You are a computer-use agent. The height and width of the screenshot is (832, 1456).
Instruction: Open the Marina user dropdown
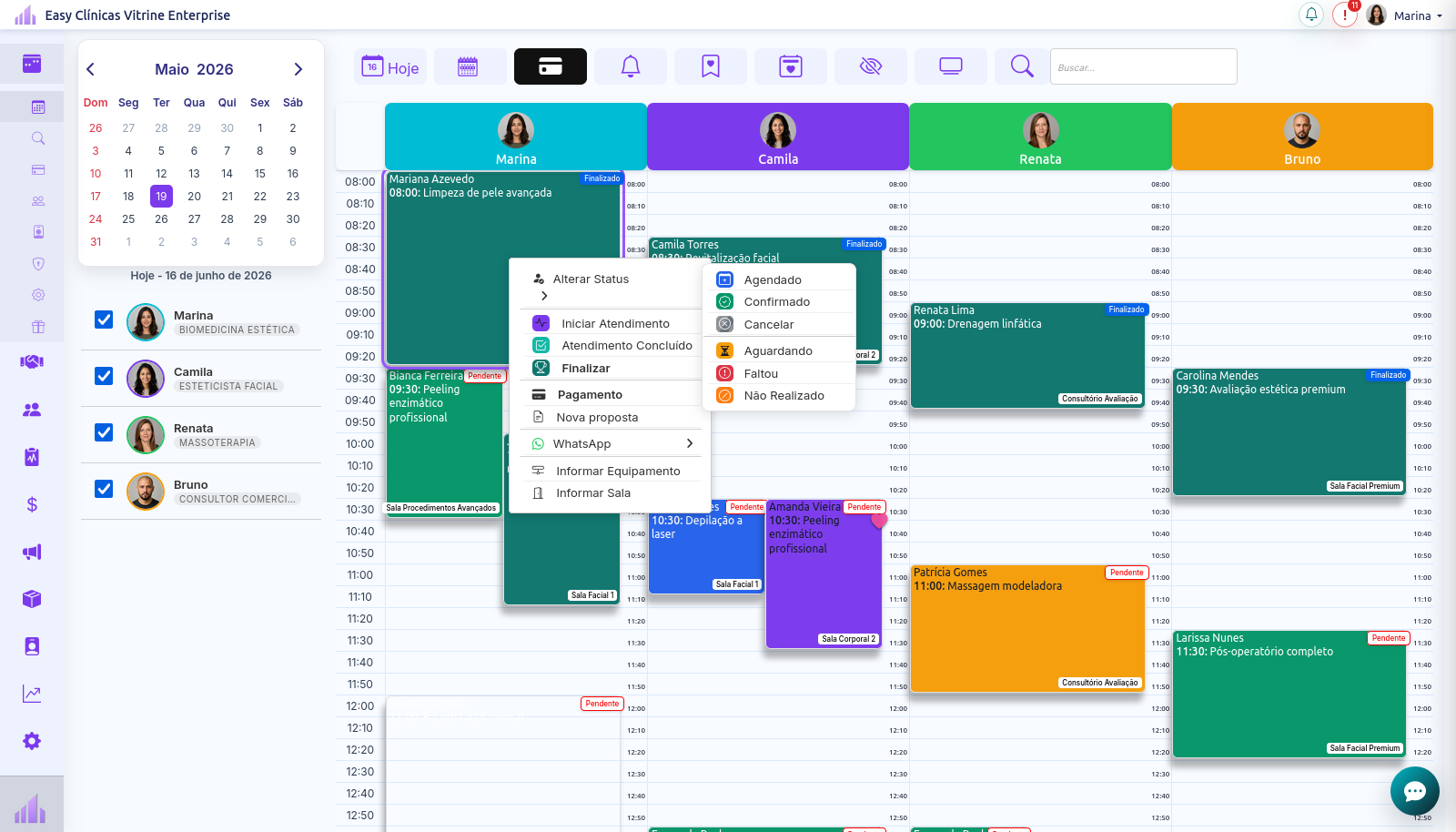point(1406,15)
